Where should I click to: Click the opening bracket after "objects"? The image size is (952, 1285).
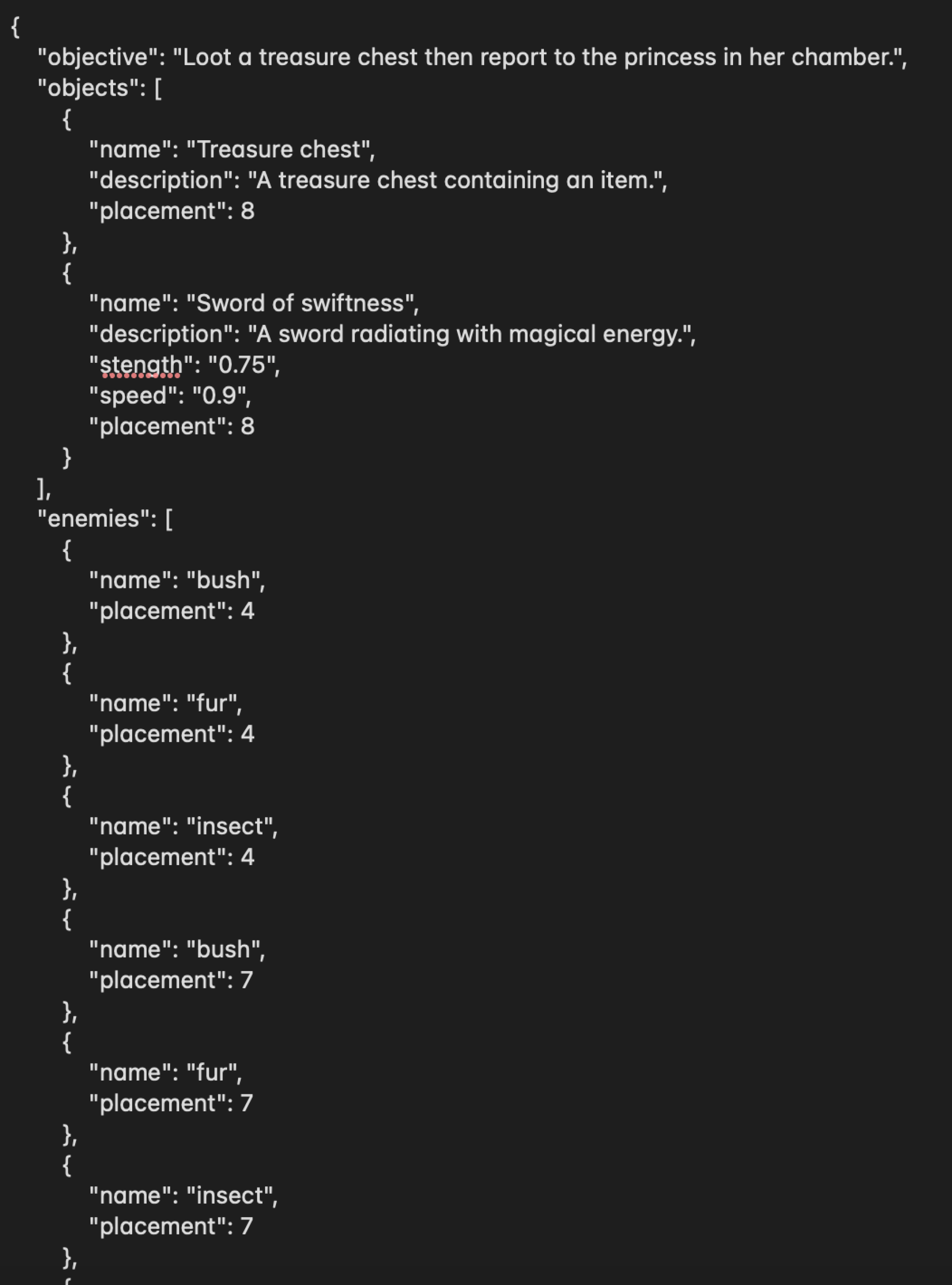coord(158,89)
